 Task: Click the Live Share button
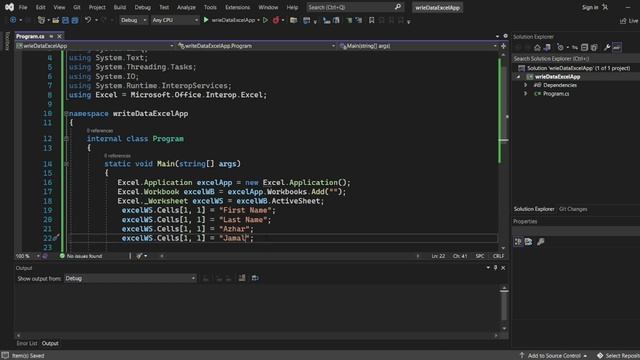coord(629,21)
